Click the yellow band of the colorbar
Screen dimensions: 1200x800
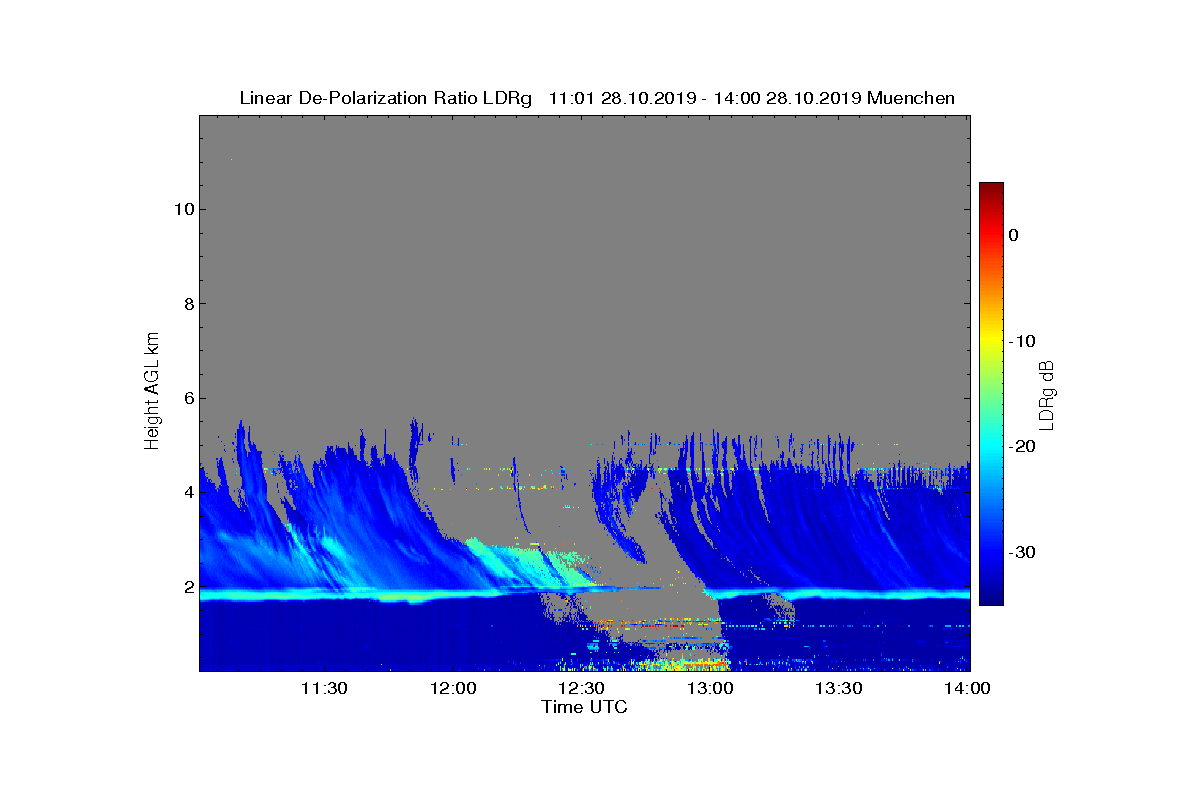991,341
